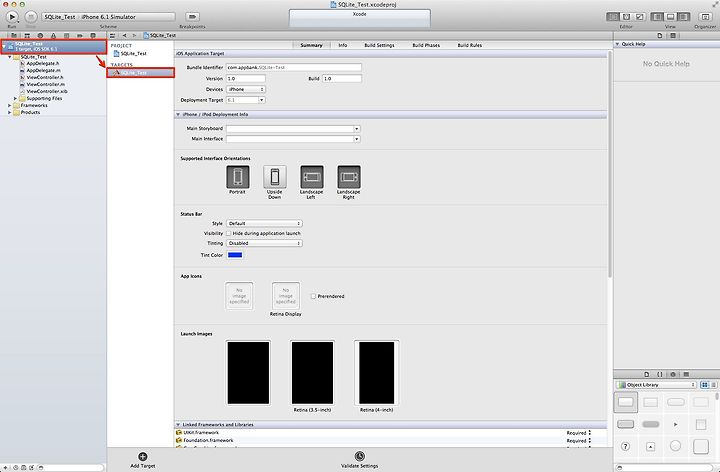Toggle Landscape Left orientation support
Screen dimensions: 720x472
(x=312, y=177)
